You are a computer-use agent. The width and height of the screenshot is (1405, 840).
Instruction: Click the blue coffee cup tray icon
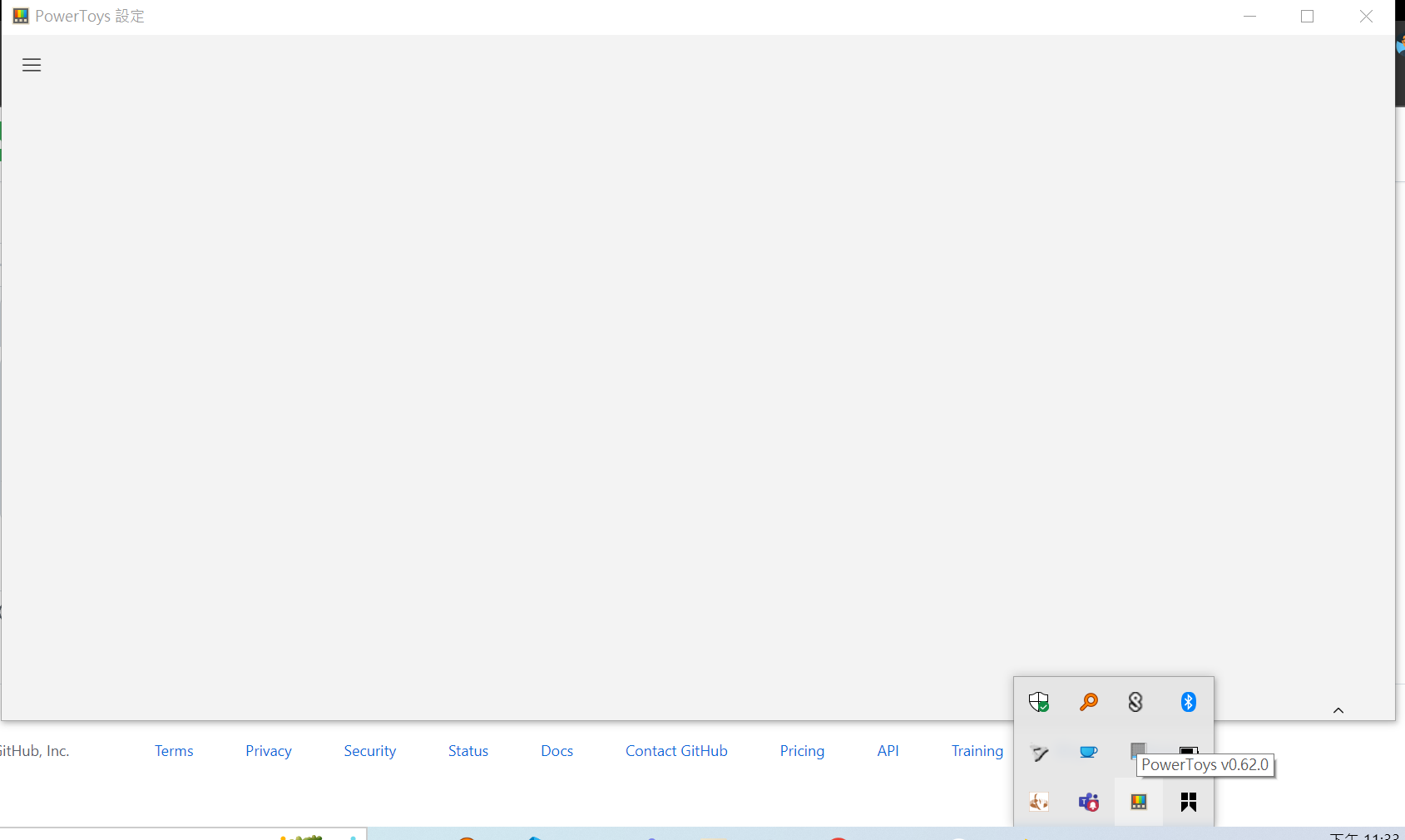[x=1089, y=752]
